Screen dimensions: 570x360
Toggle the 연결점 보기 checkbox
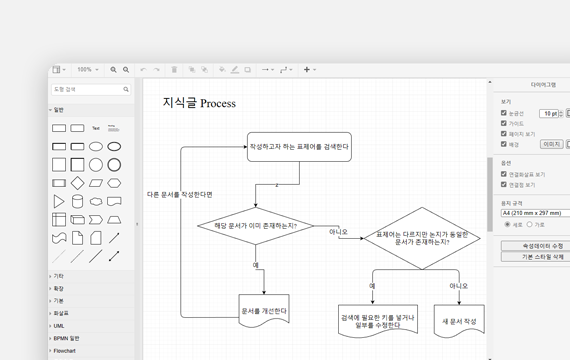[503, 184]
